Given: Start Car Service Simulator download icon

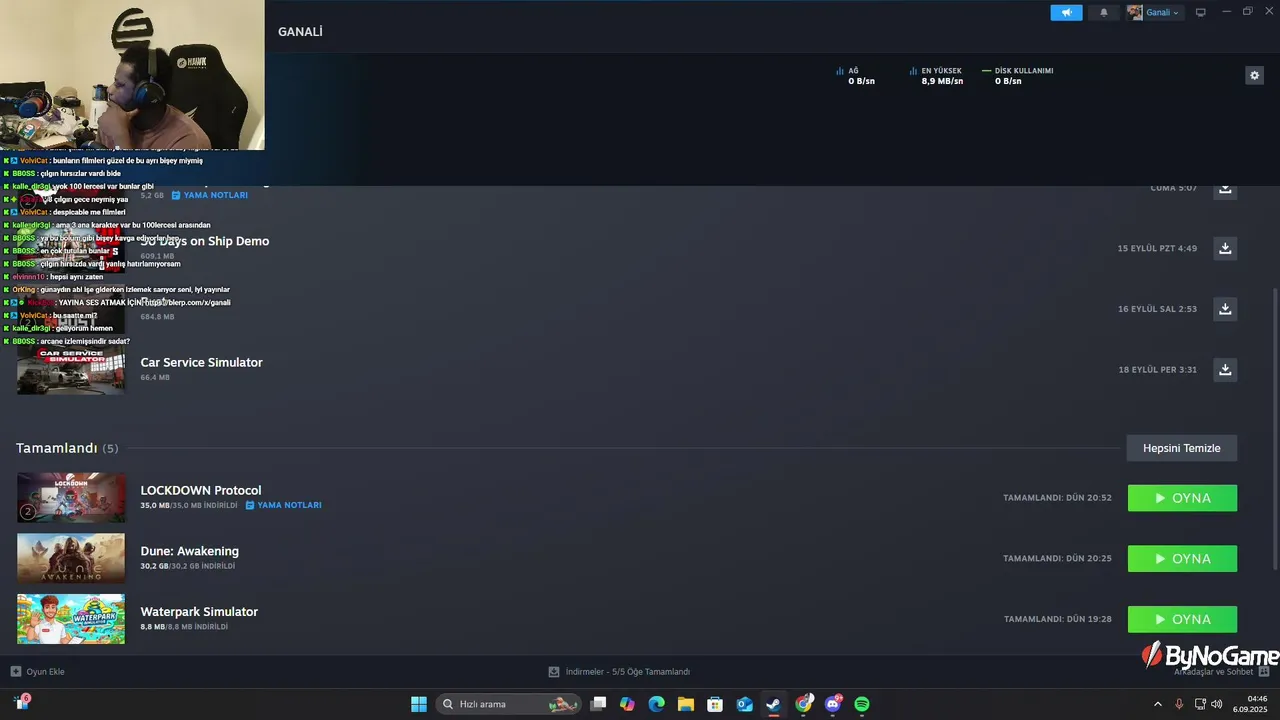Looking at the screenshot, I should [1225, 370].
